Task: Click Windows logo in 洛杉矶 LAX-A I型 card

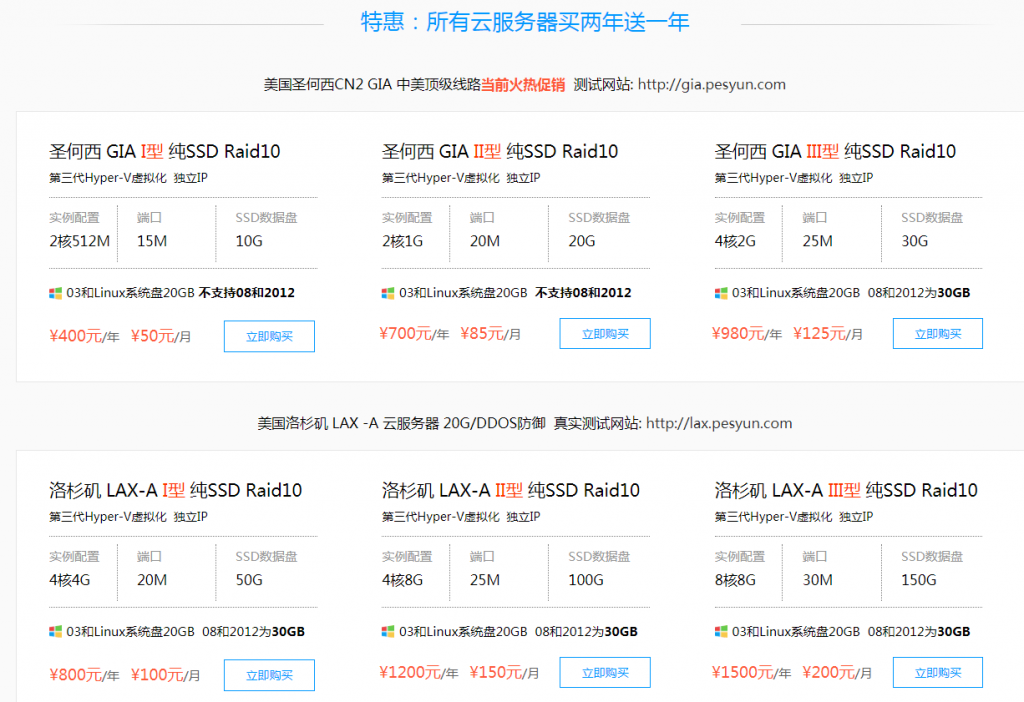Action: [x=56, y=632]
